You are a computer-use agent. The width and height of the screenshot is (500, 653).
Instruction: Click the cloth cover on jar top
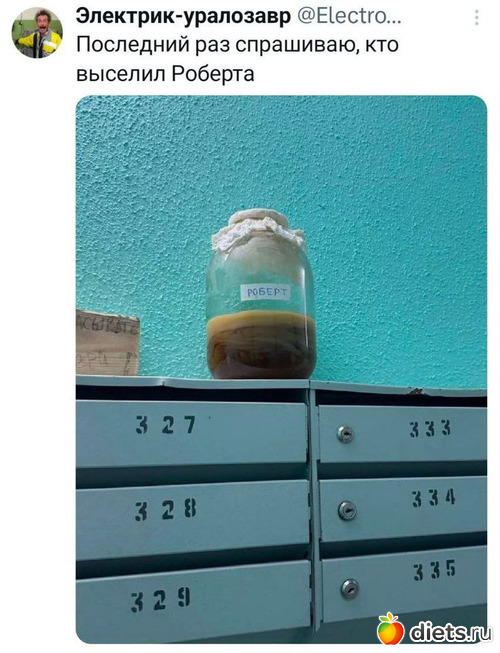point(258,229)
